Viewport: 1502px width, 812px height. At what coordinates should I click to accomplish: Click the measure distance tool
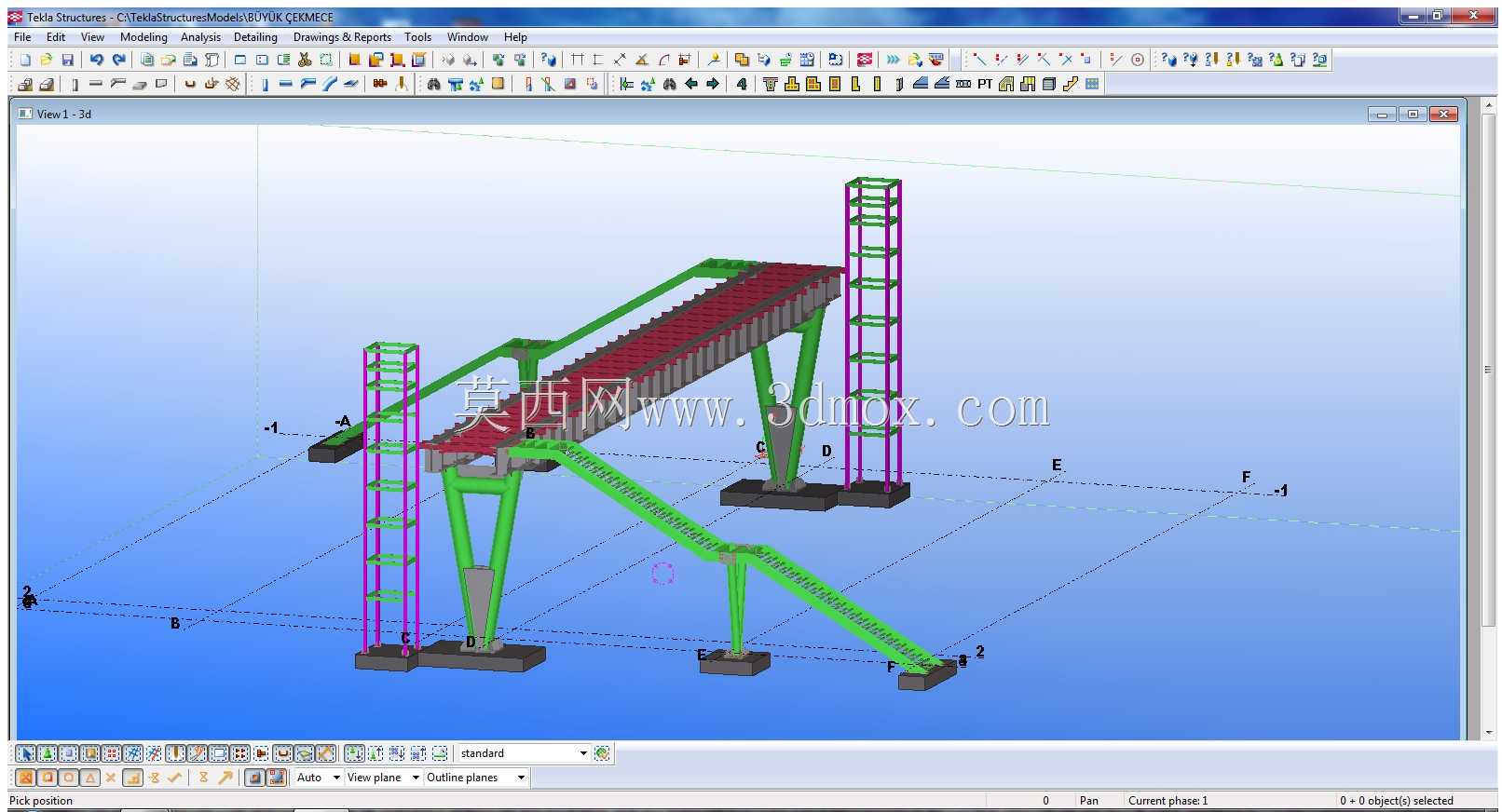tap(620, 60)
